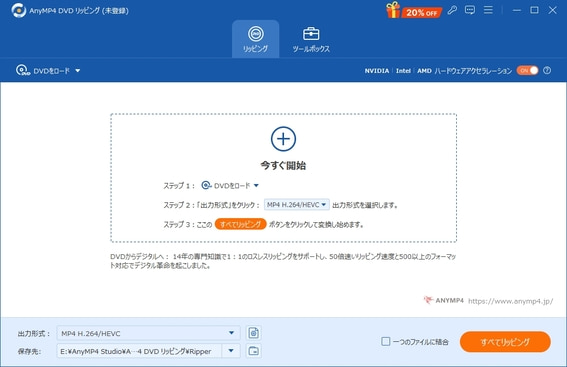567x367 pixels.
Task: Click the key registration icon
Action: click(452, 10)
